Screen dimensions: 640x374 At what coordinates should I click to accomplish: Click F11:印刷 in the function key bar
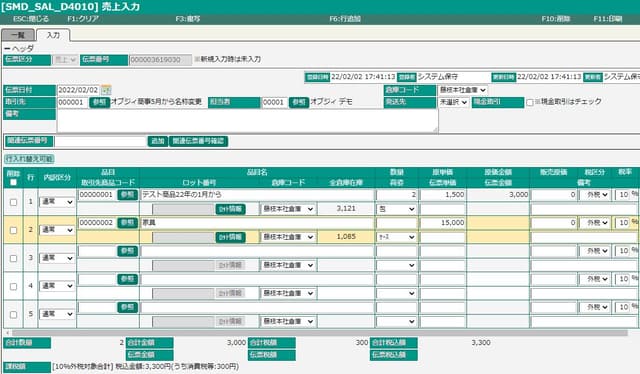coord(608,19)
